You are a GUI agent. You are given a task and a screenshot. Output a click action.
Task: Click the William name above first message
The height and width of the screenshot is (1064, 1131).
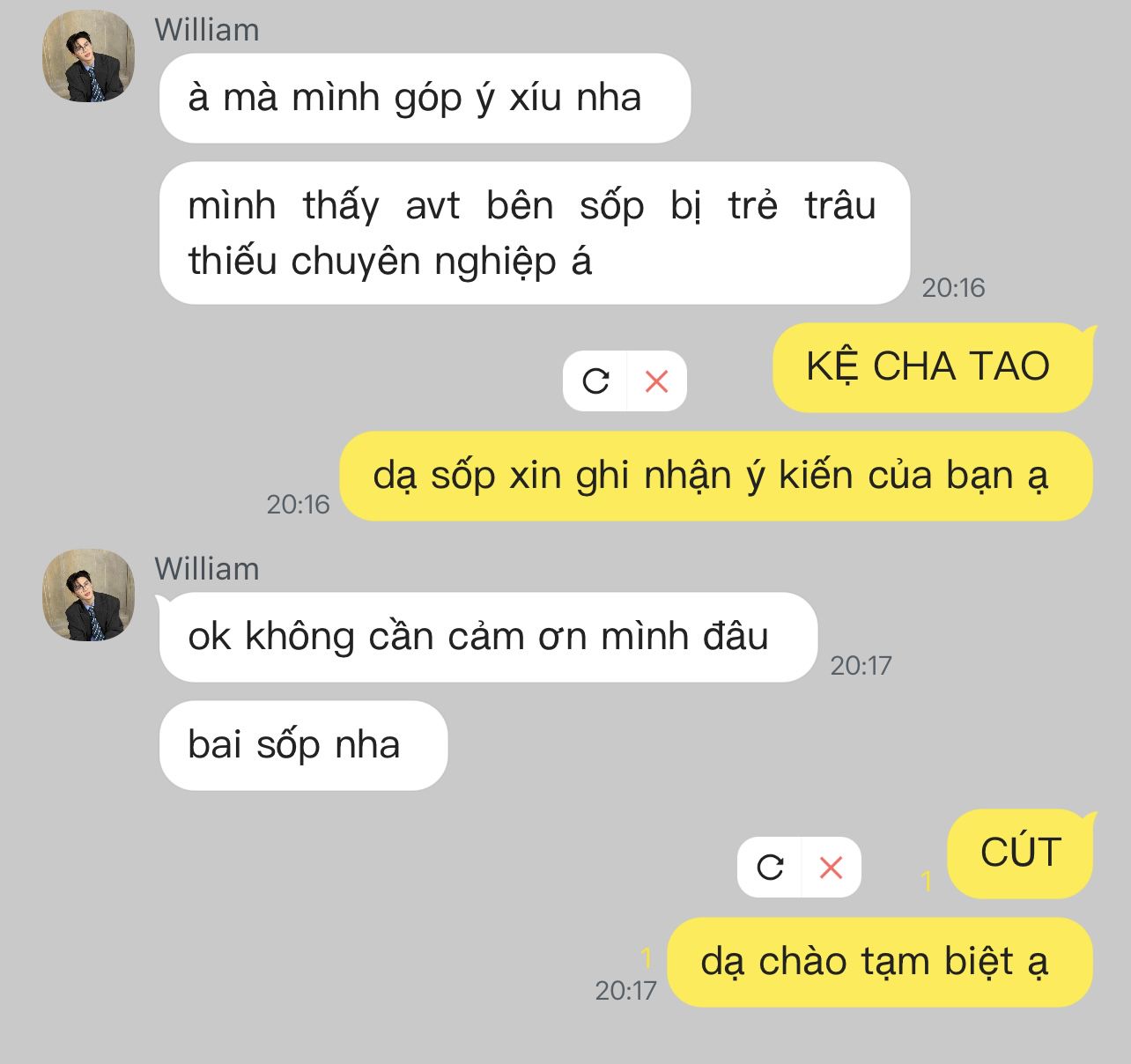[x=207, y=30]
